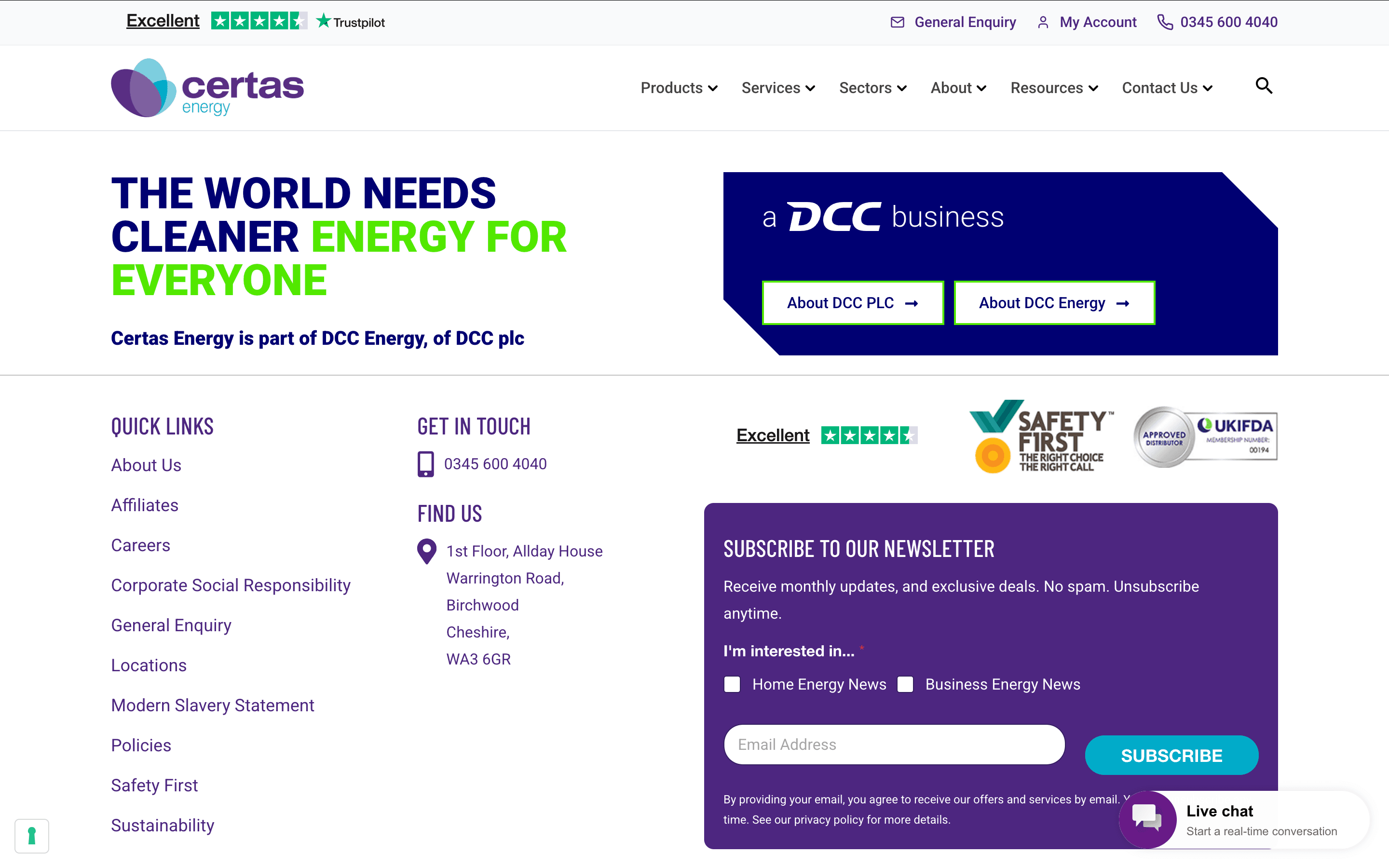Expand the Products dropdown menu
The height and width of the screenshot is (868, 1389).
679,88
